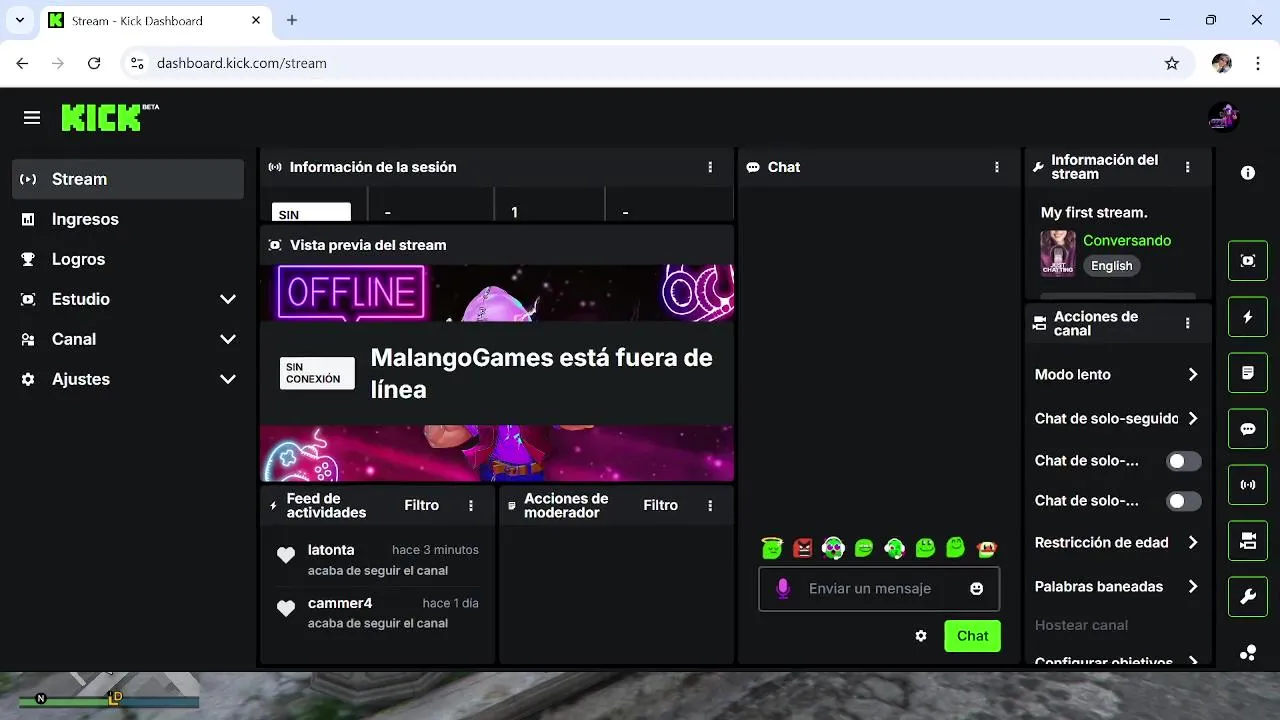Open Feed de actividades three-dot menu
The height and width of the screenshot is (720, 1280).
pos(471,506)
